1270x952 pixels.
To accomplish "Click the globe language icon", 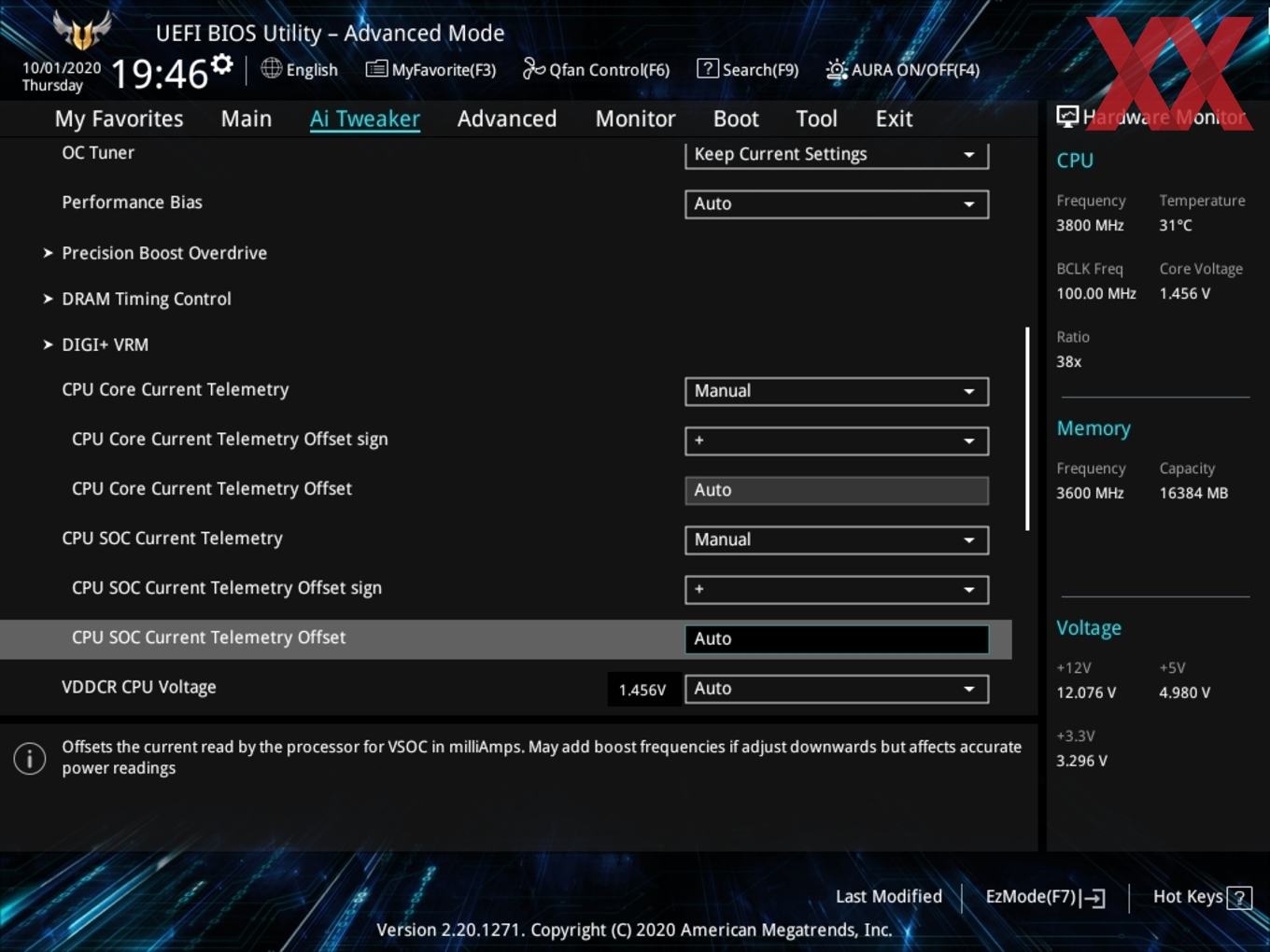I will pyautogui.click(x=271, y=68).
